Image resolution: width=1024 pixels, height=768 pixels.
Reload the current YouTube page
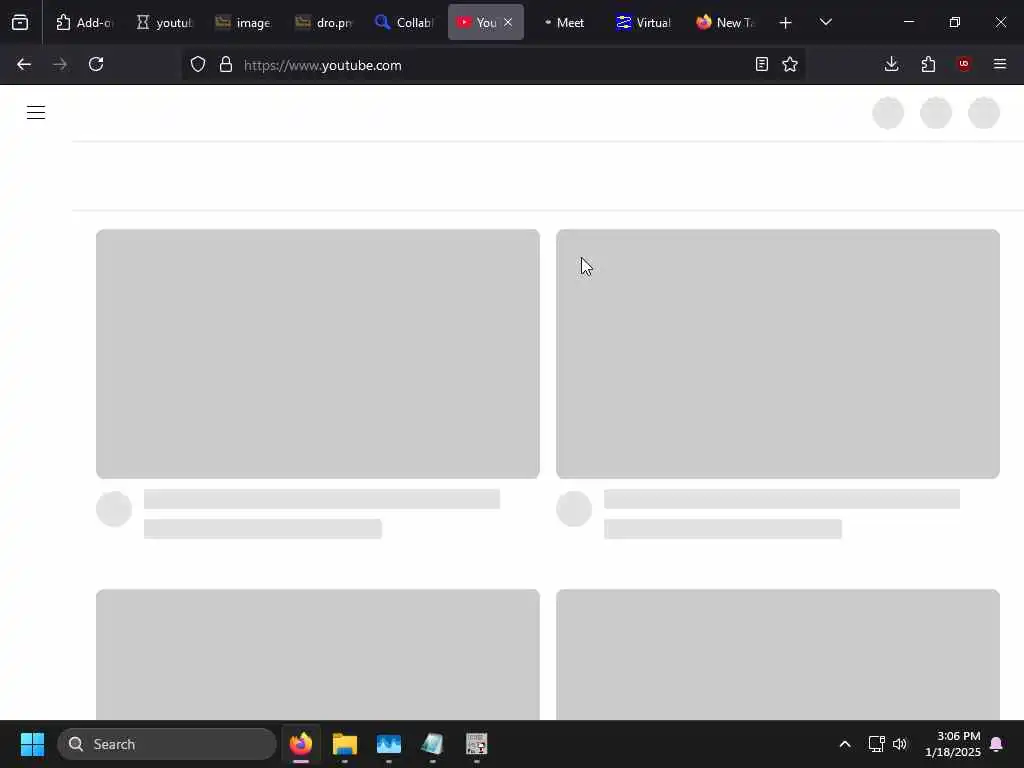pos(96,65)
